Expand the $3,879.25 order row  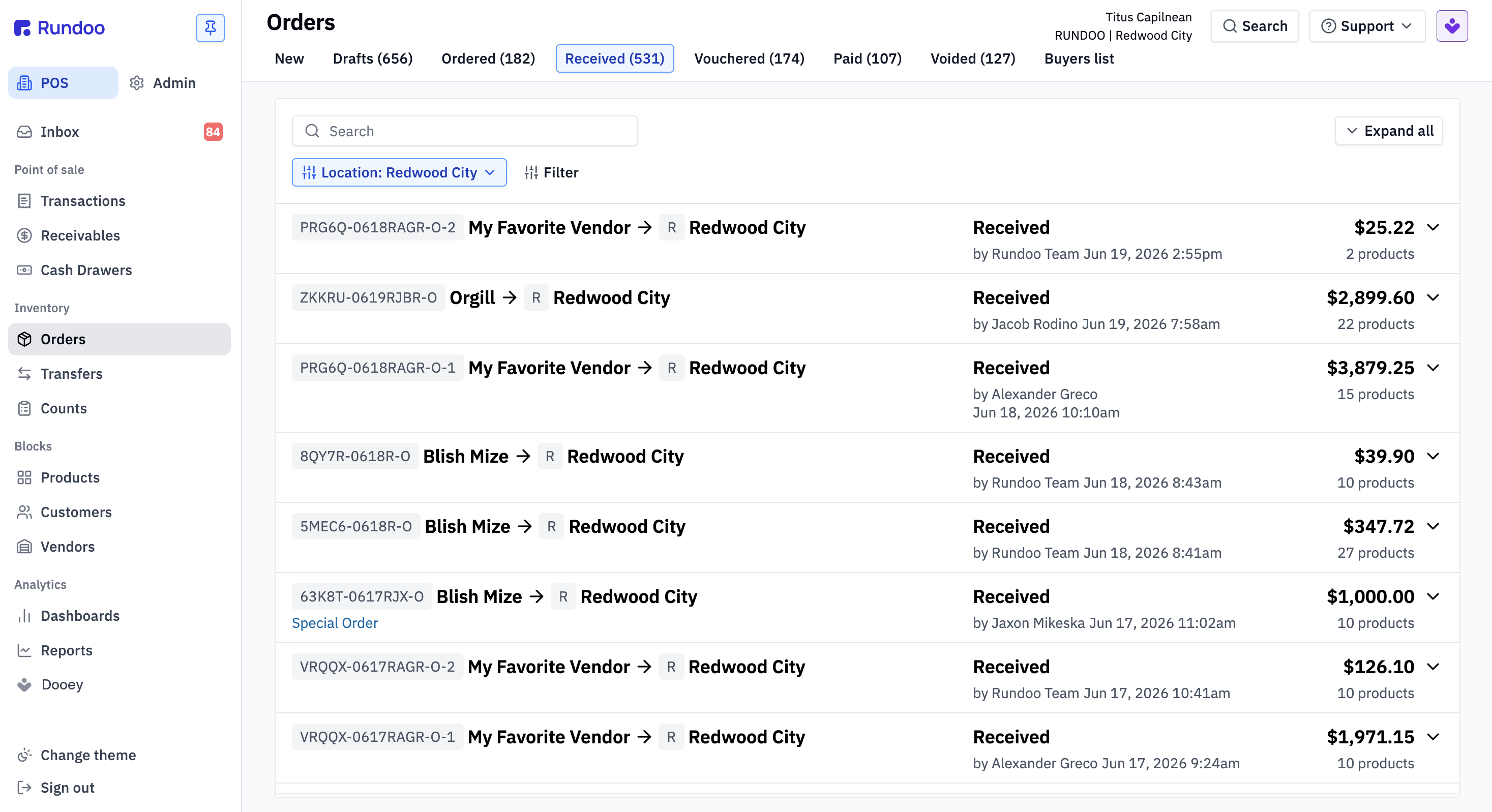pos(1433,368)
